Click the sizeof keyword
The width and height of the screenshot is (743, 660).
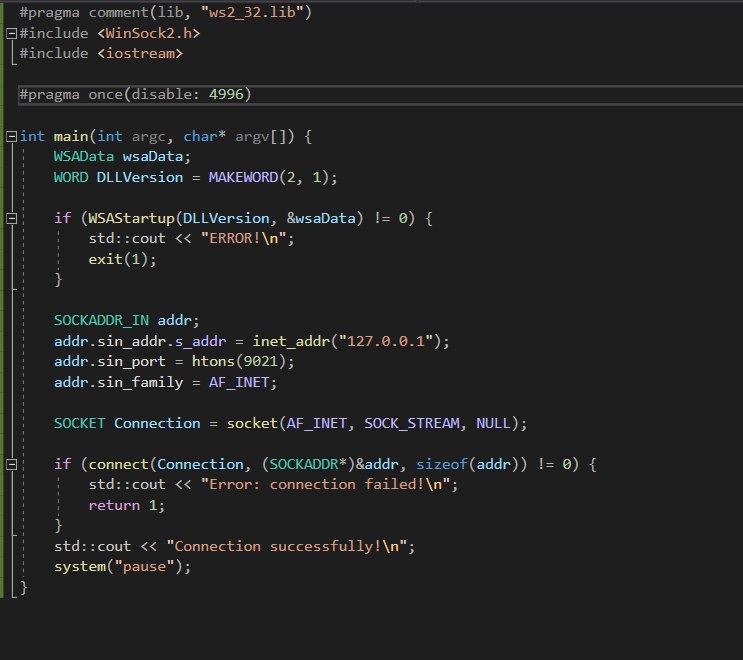pos(442,464)
